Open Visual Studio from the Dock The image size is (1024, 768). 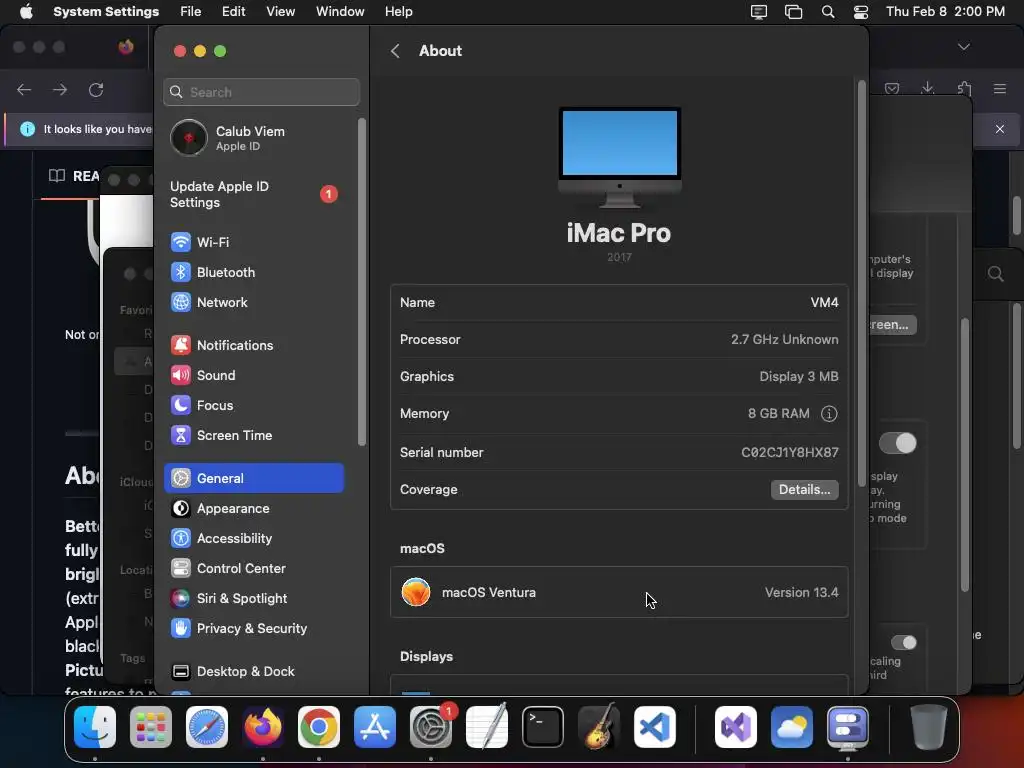(736, 727)
